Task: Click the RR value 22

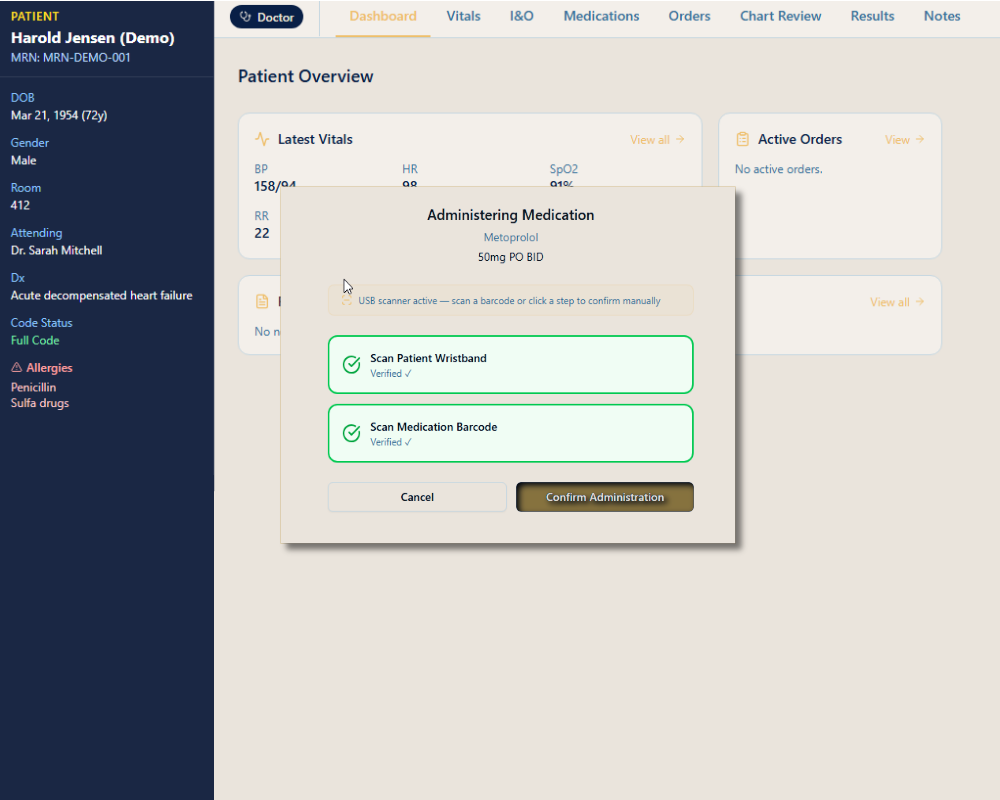Action: [261, 233]
